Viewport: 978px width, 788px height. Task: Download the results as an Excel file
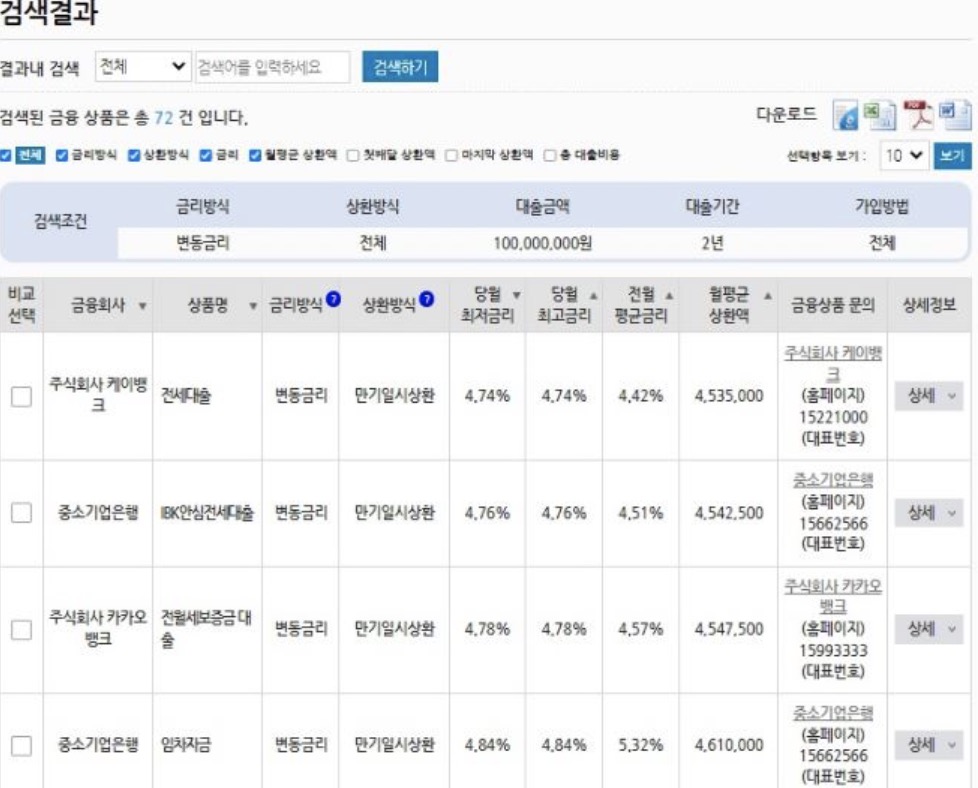click(880, 116)
